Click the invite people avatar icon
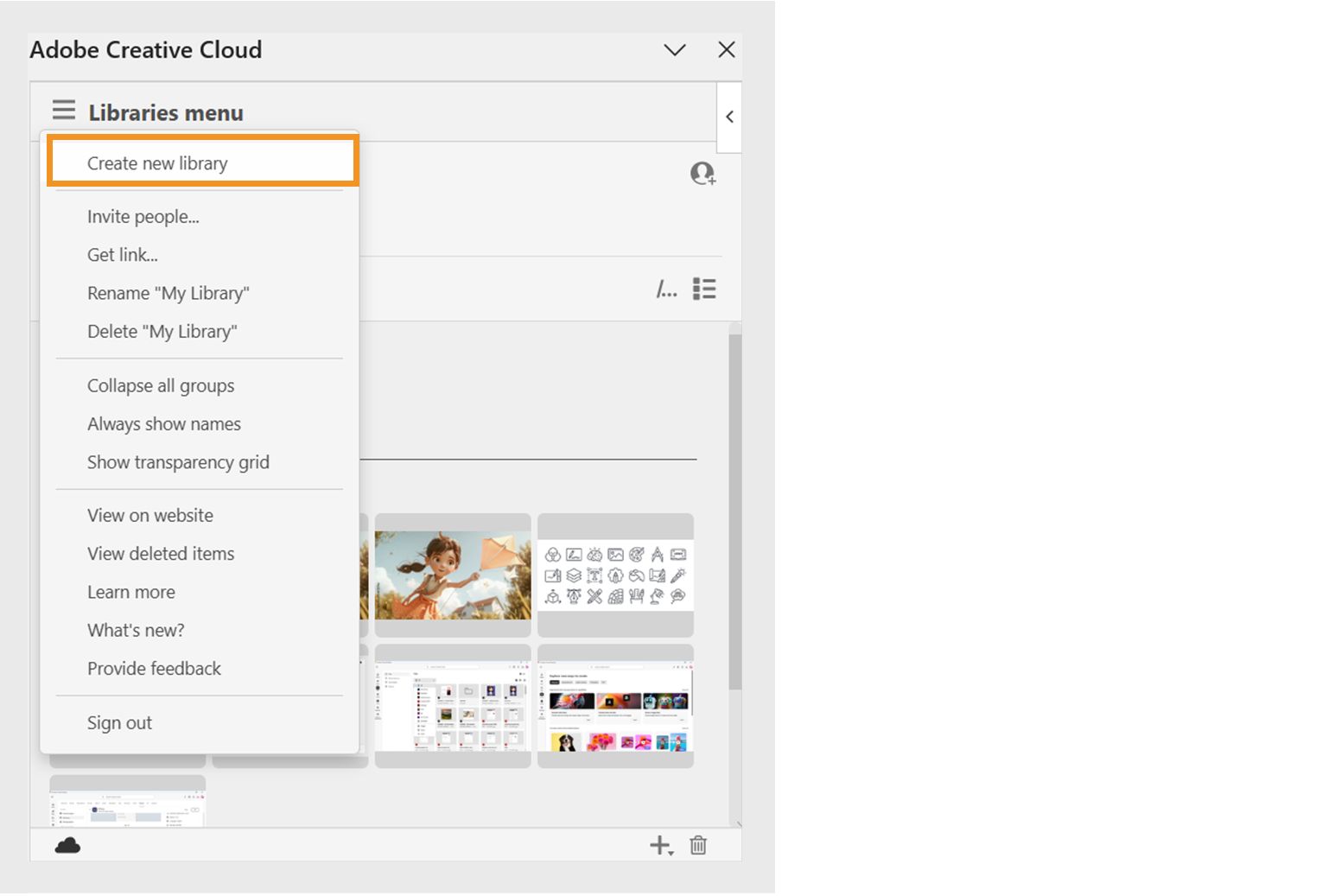Viewport: 1341px width, 896px height. (x=702, y=174)
